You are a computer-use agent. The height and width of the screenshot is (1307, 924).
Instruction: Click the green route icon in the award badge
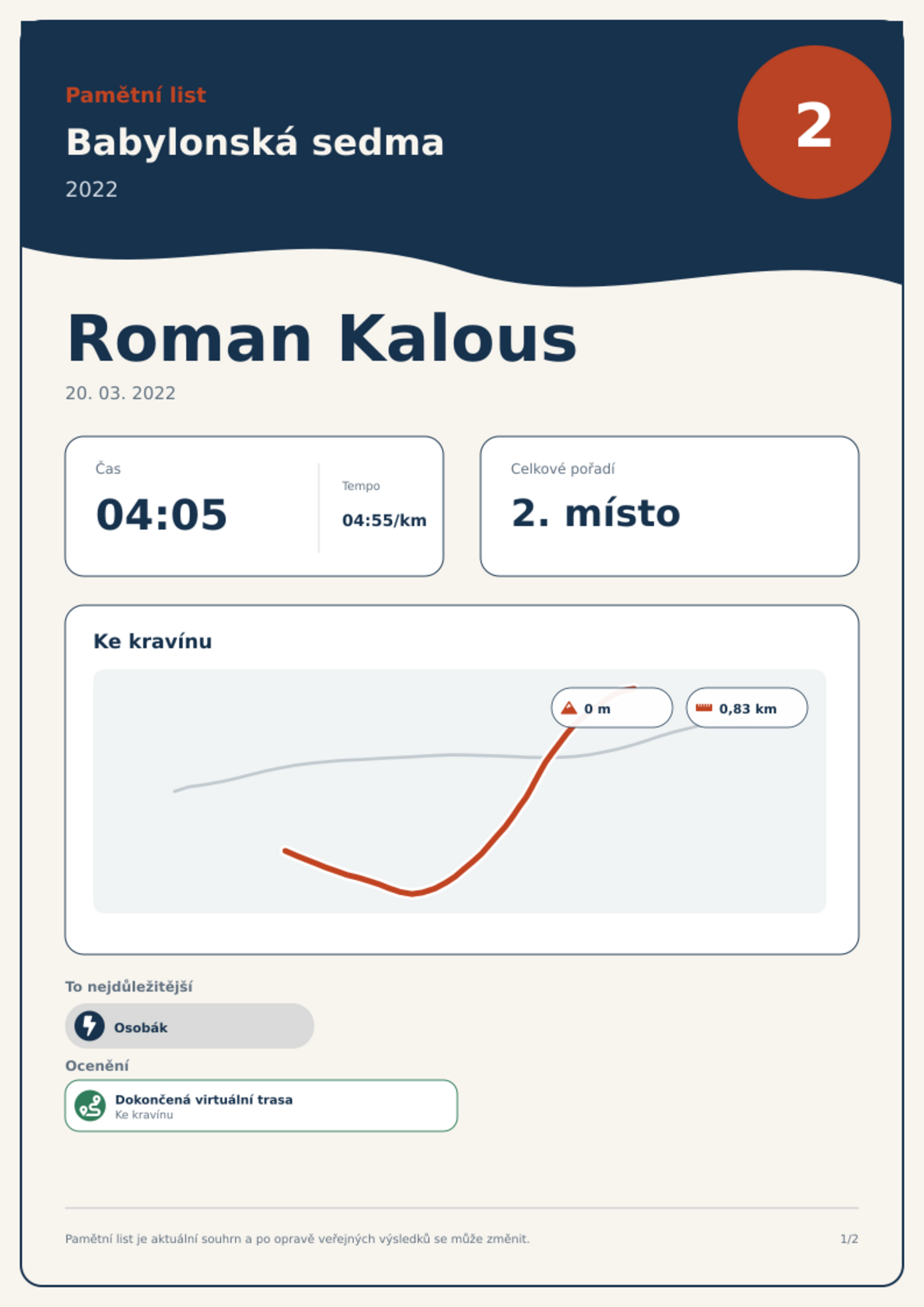(x=90, y=1106)
